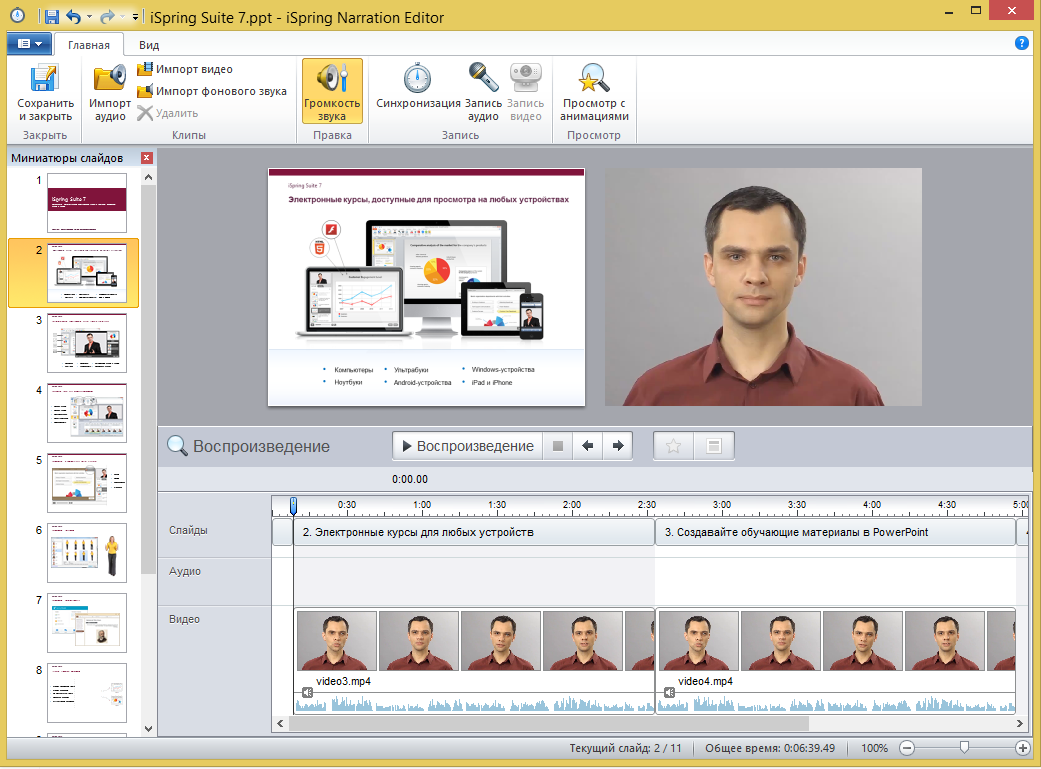The width and height of the screenshot is (1041, 769).
Task: Click the zoom in plus button
Action: click(1023, 748)
